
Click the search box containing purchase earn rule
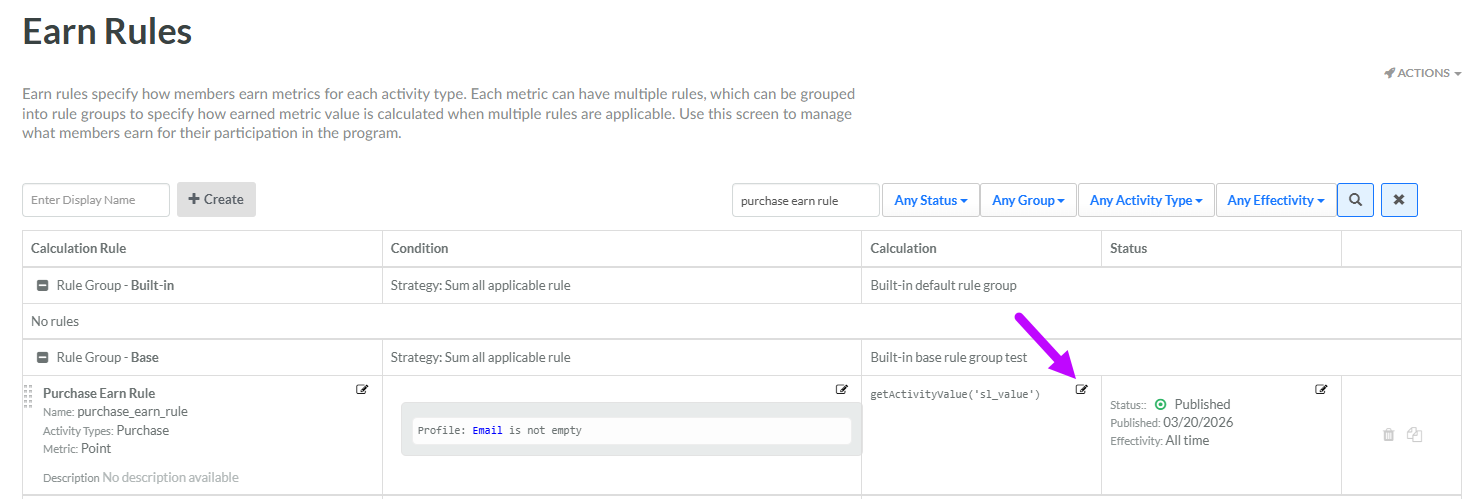pos(805,200)
